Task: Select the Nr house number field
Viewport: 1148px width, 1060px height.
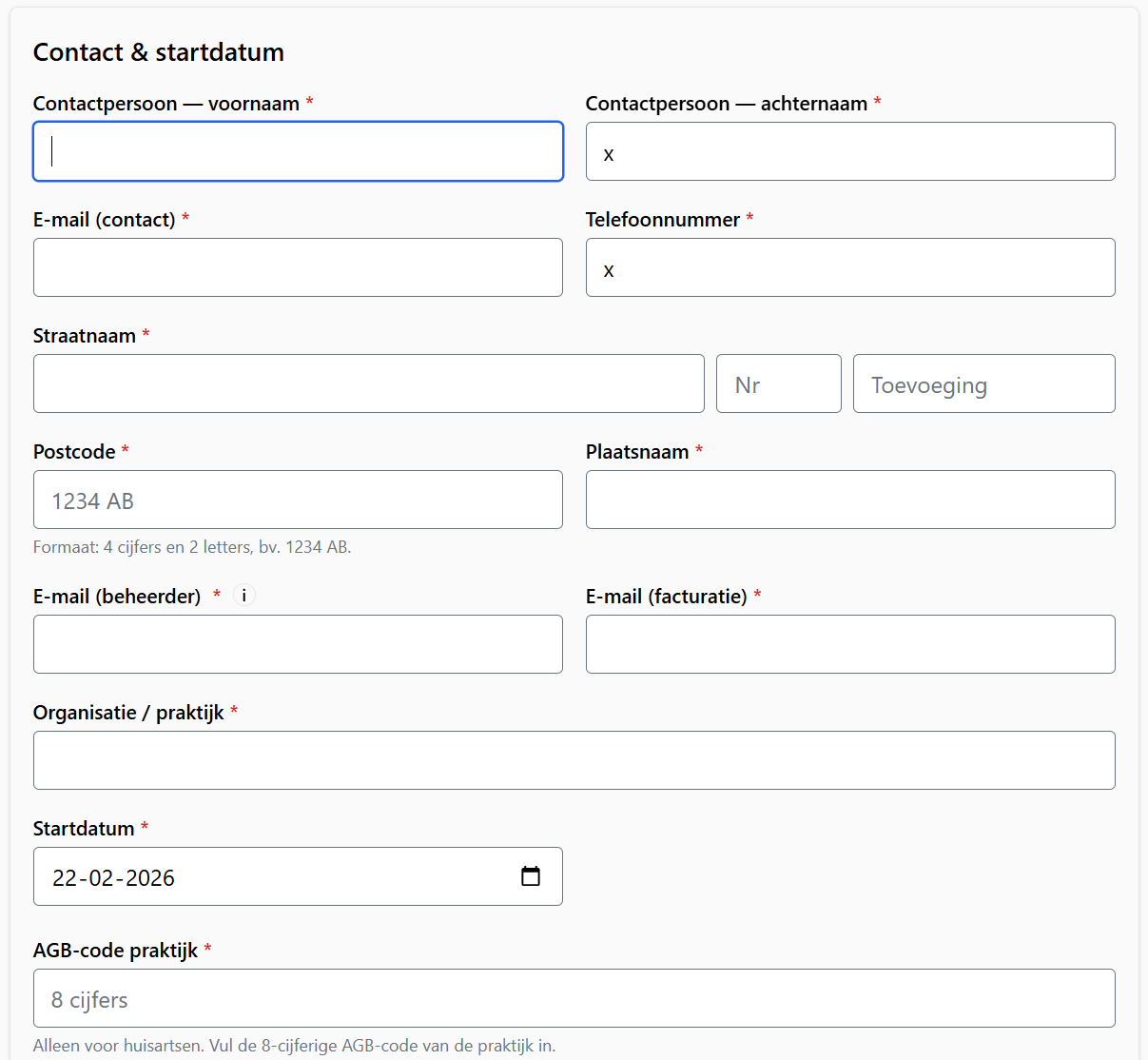Action: click(x=778, y=383)
